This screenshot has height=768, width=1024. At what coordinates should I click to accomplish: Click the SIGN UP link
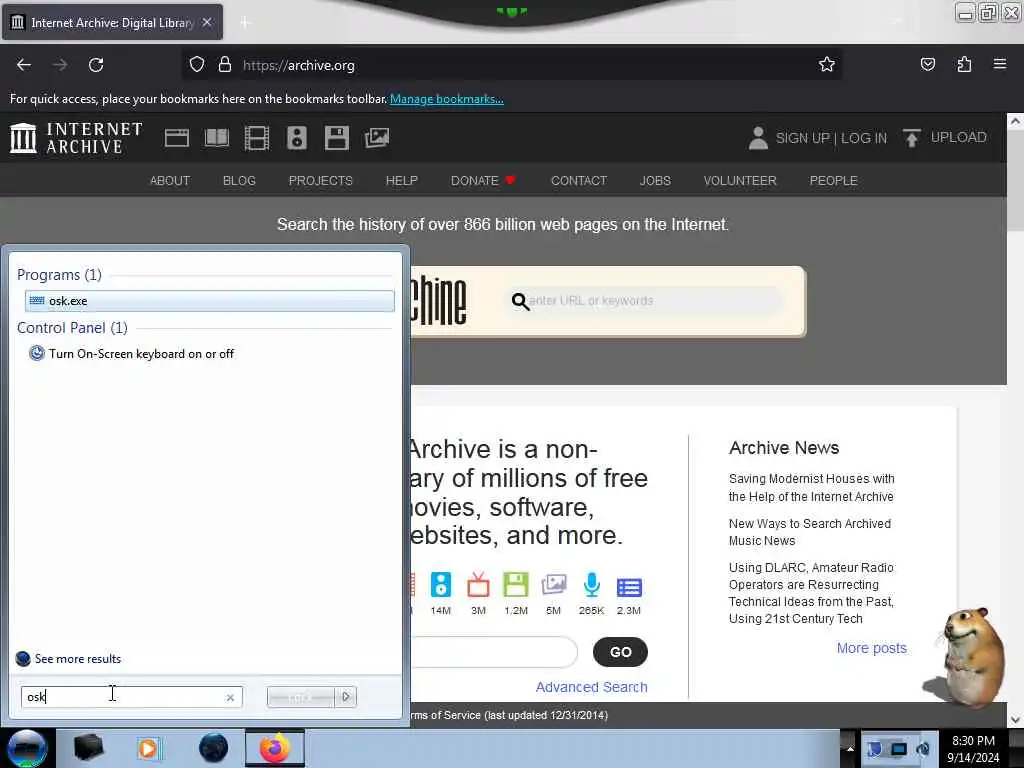point(802,138)
